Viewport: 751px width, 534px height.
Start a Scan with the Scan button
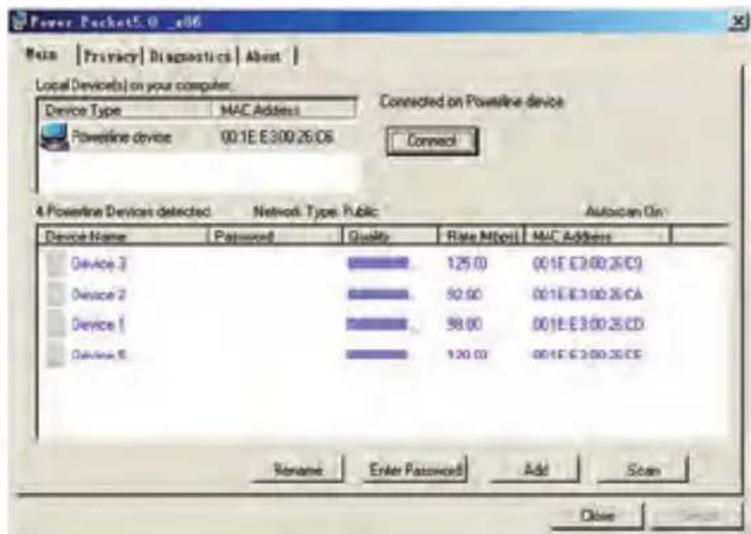coord(642,470)
